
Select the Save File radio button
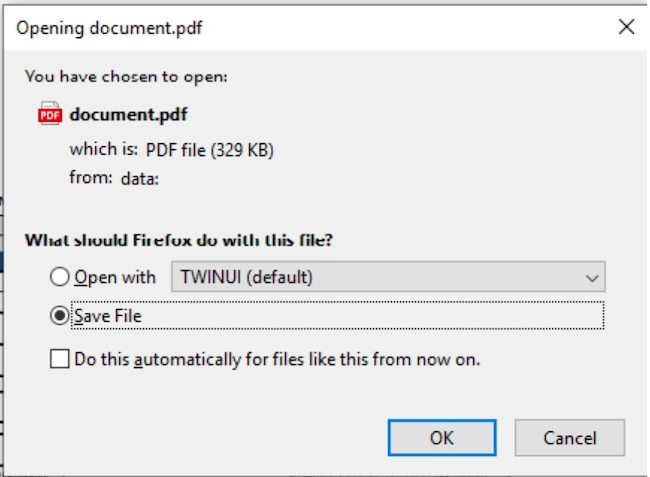coord(59,316)
